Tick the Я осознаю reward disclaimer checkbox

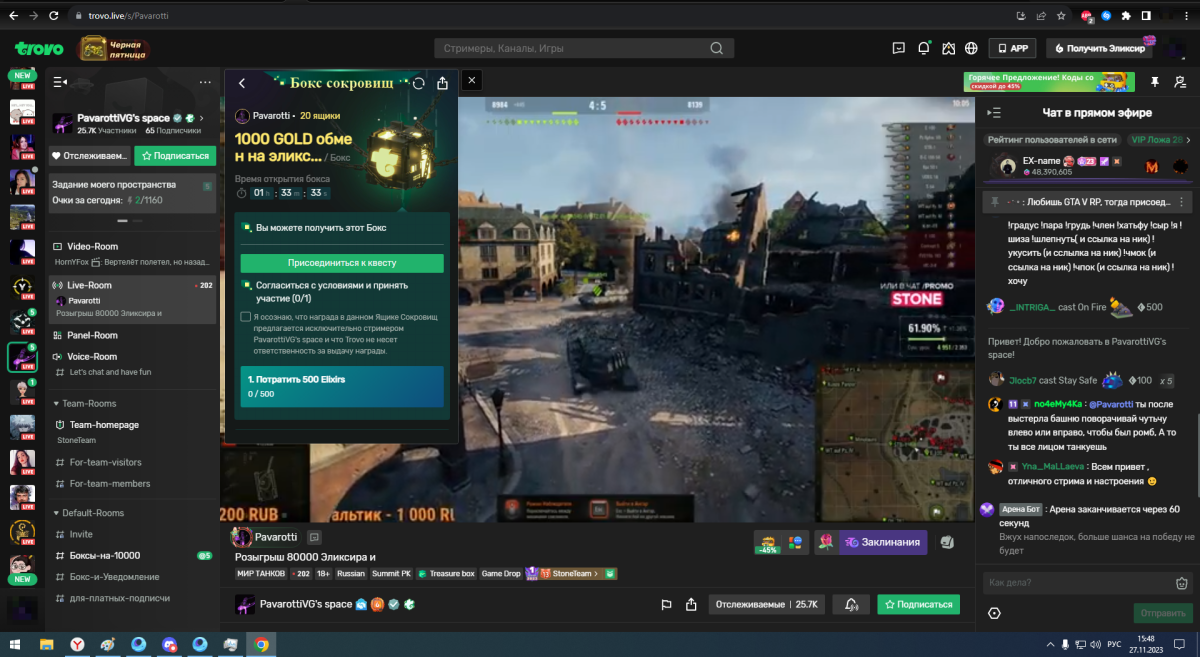point(246,317)
